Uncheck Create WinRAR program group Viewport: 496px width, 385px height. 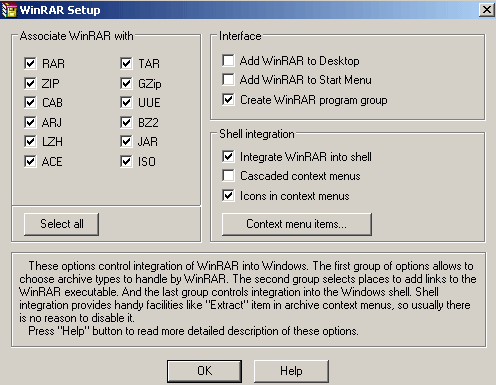pyautogui.click(x=228, y=99)
